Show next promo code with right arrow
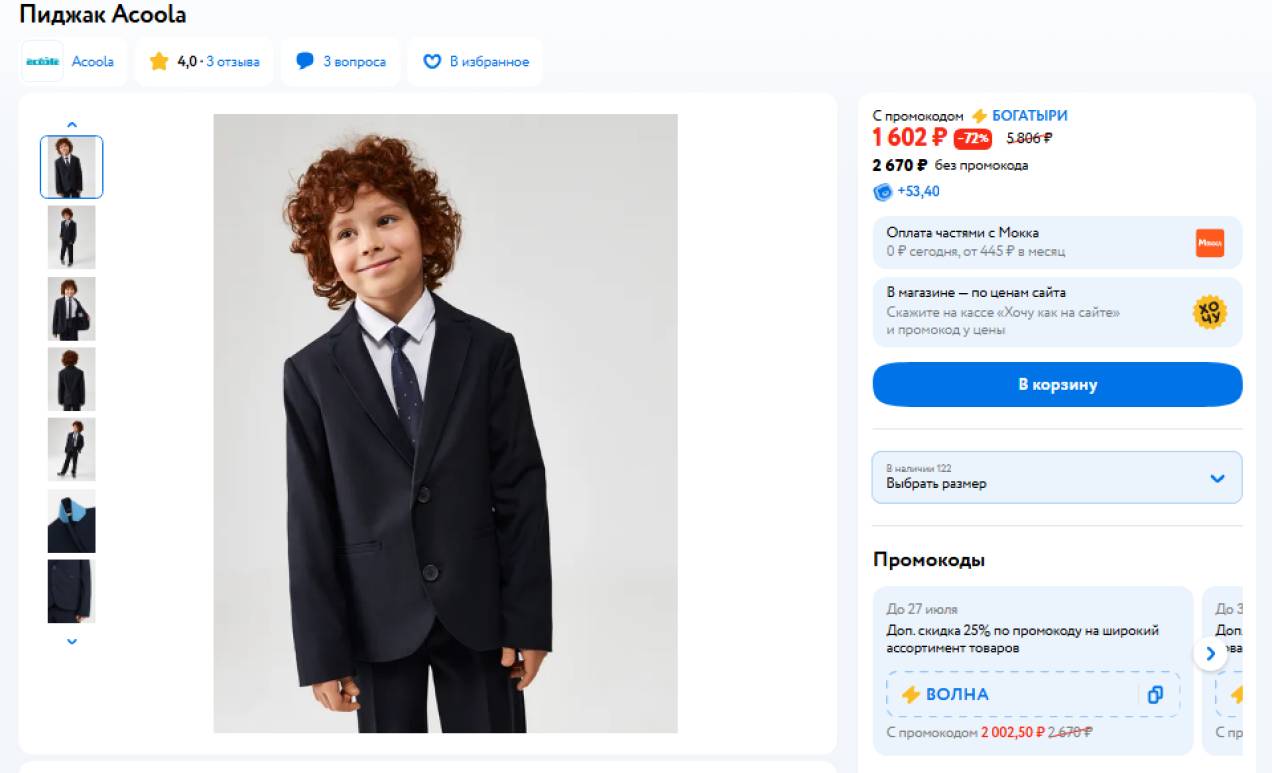Image resolution: width=1272 pixels, height=773 pixels. (x=1210, y=654)
